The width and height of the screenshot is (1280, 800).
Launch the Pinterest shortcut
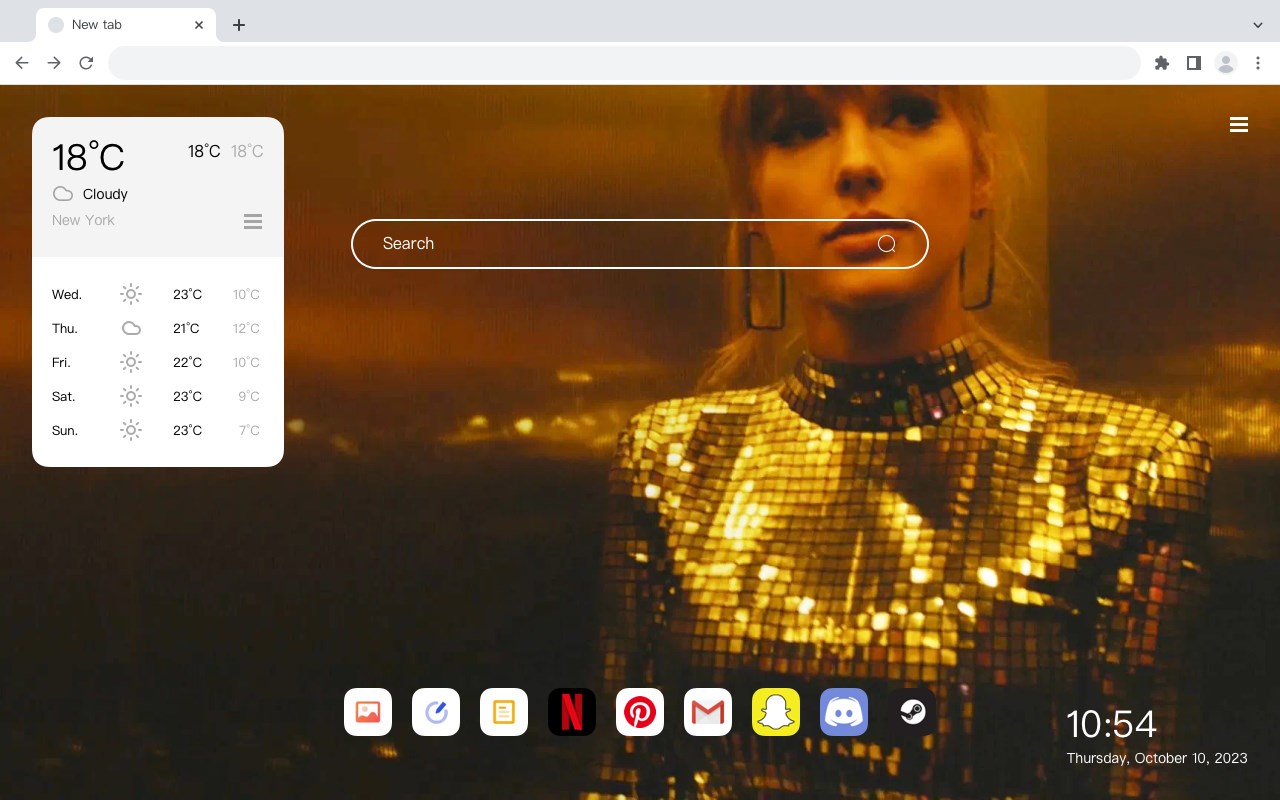[x=640, y=712]
